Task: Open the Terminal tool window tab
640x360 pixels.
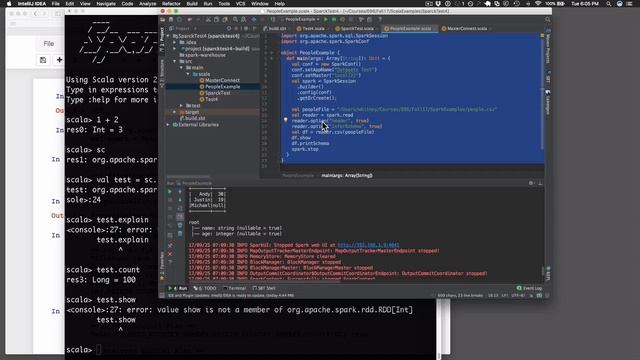Action: click(x=235, y=288)
